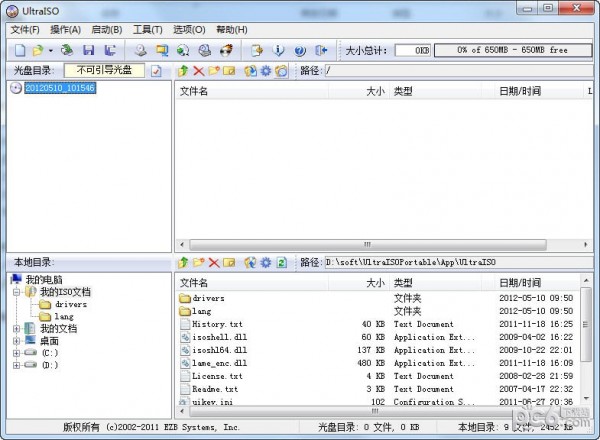
Task: Click the Open CD/DVD disc icon
Action: [67, 50]
